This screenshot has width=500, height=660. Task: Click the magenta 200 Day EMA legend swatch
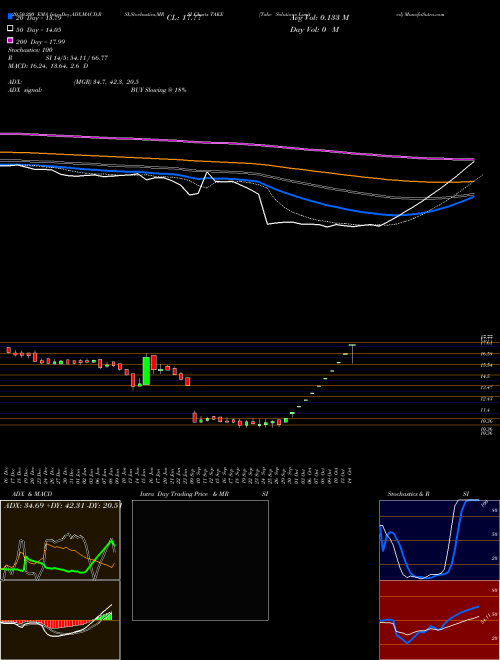[x=11, y=40]
